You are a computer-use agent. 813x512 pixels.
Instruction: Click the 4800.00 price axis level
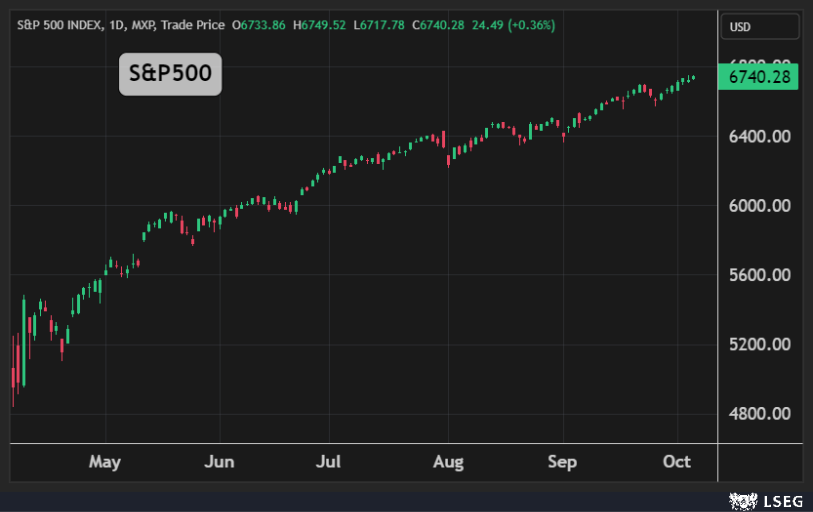coord(760,413)
